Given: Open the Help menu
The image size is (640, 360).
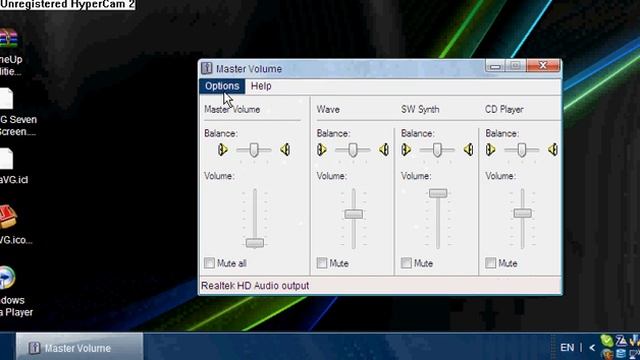Looking at the screenshot, I should click(261, 86).
